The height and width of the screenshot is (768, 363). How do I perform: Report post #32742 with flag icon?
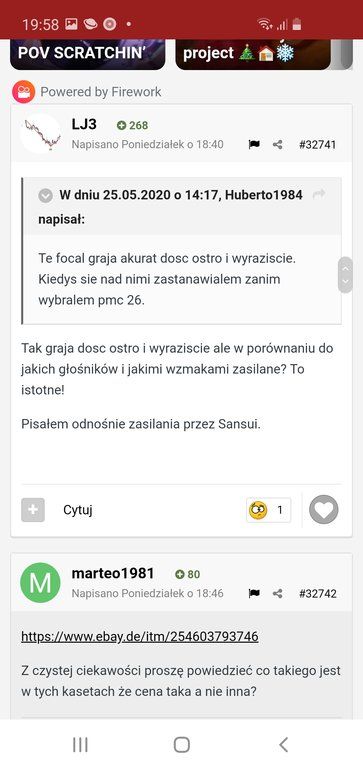tap(254, 594)
